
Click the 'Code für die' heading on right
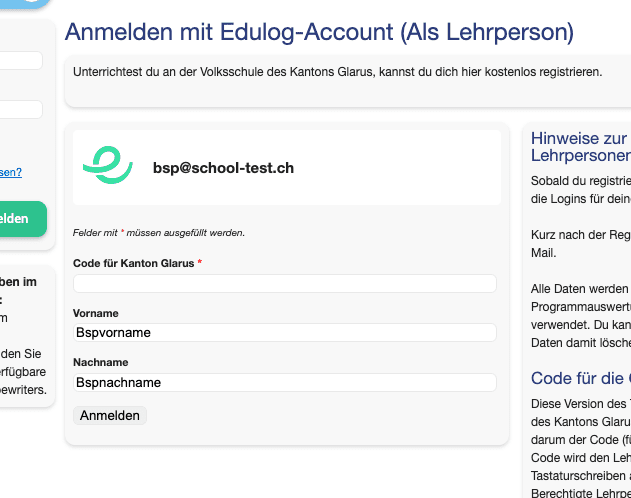(581, 378)
